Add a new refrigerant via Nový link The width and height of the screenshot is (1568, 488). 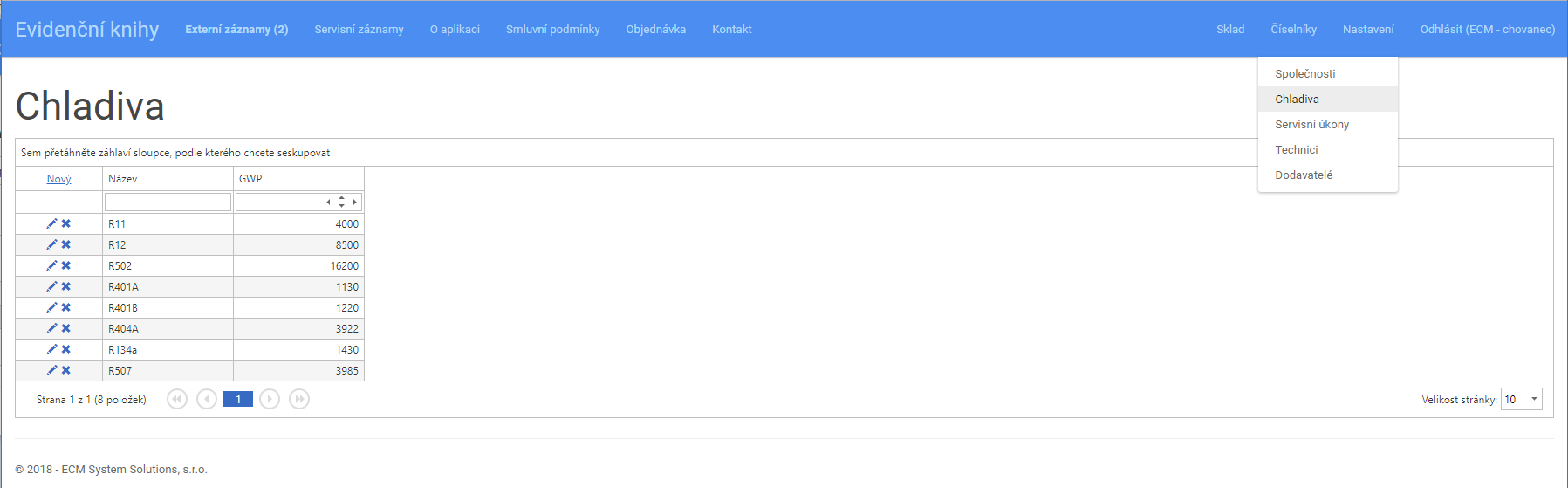click(58, 178)
